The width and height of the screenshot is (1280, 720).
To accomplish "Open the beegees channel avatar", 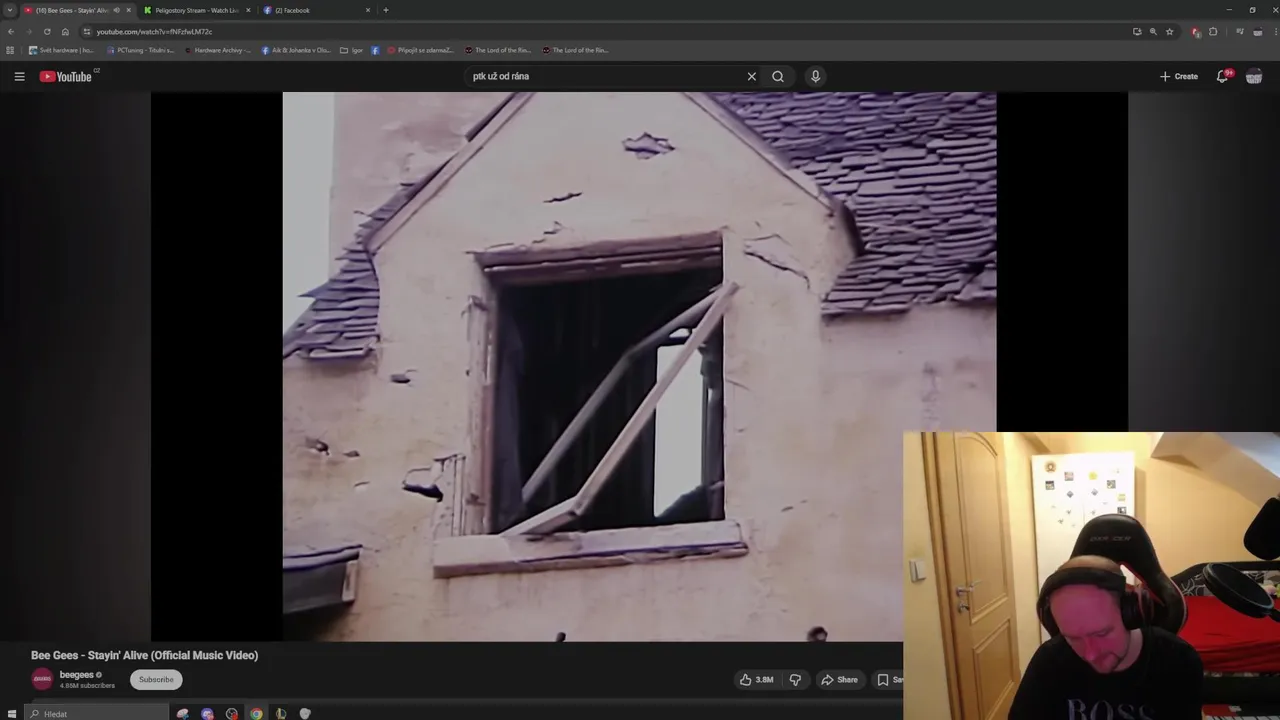I will [42, 679].
